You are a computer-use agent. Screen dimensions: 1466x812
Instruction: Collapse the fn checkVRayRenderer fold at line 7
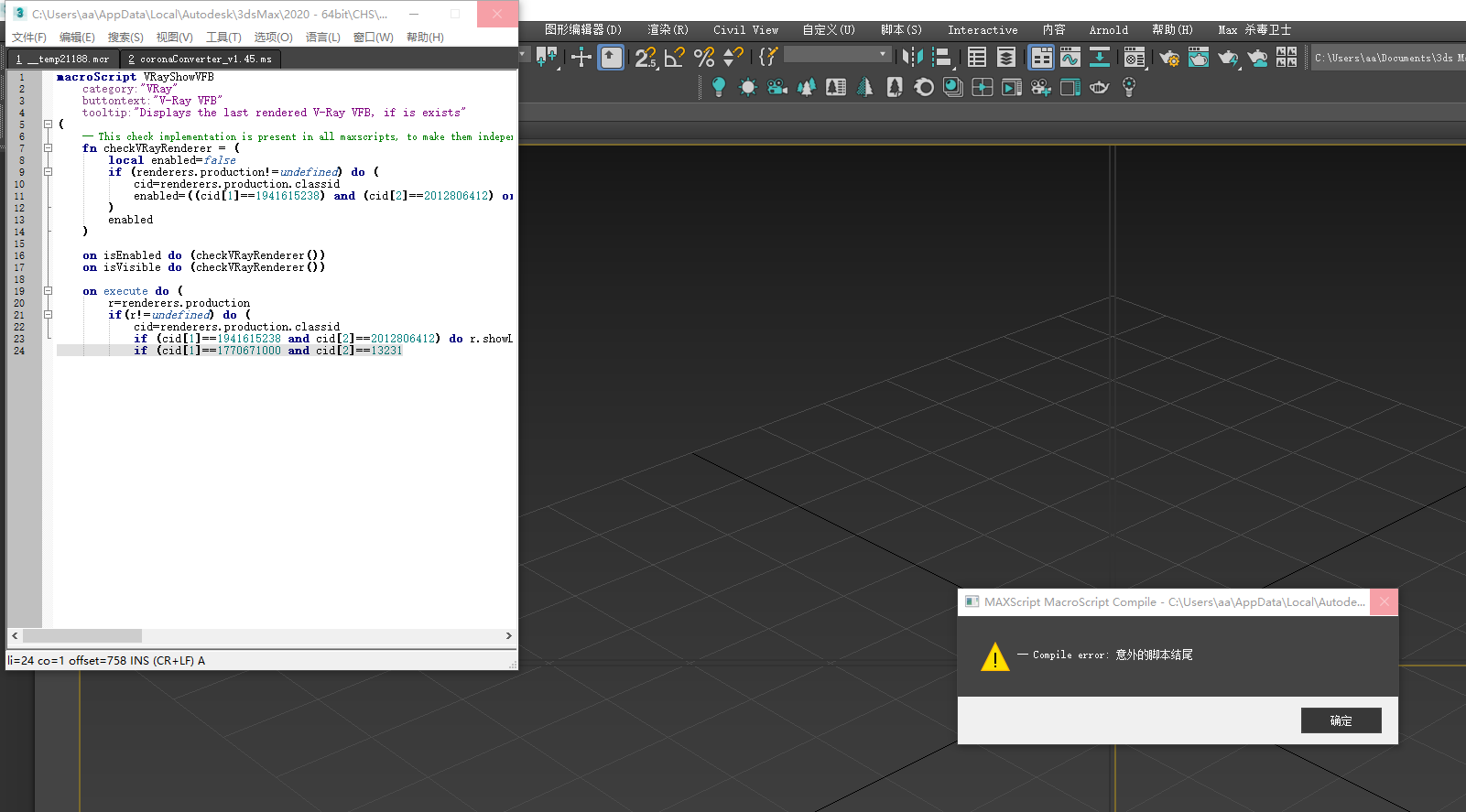(x=48, y=147)
